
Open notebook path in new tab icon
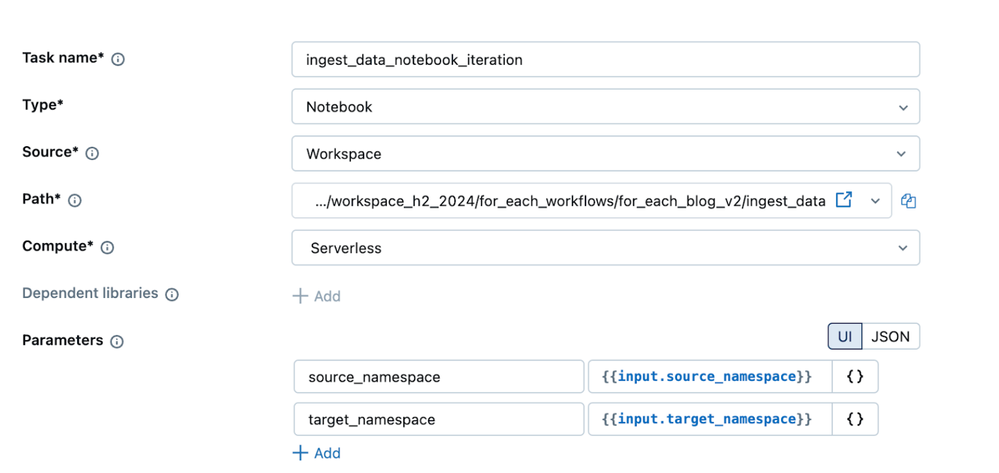[x=844, y=200]
